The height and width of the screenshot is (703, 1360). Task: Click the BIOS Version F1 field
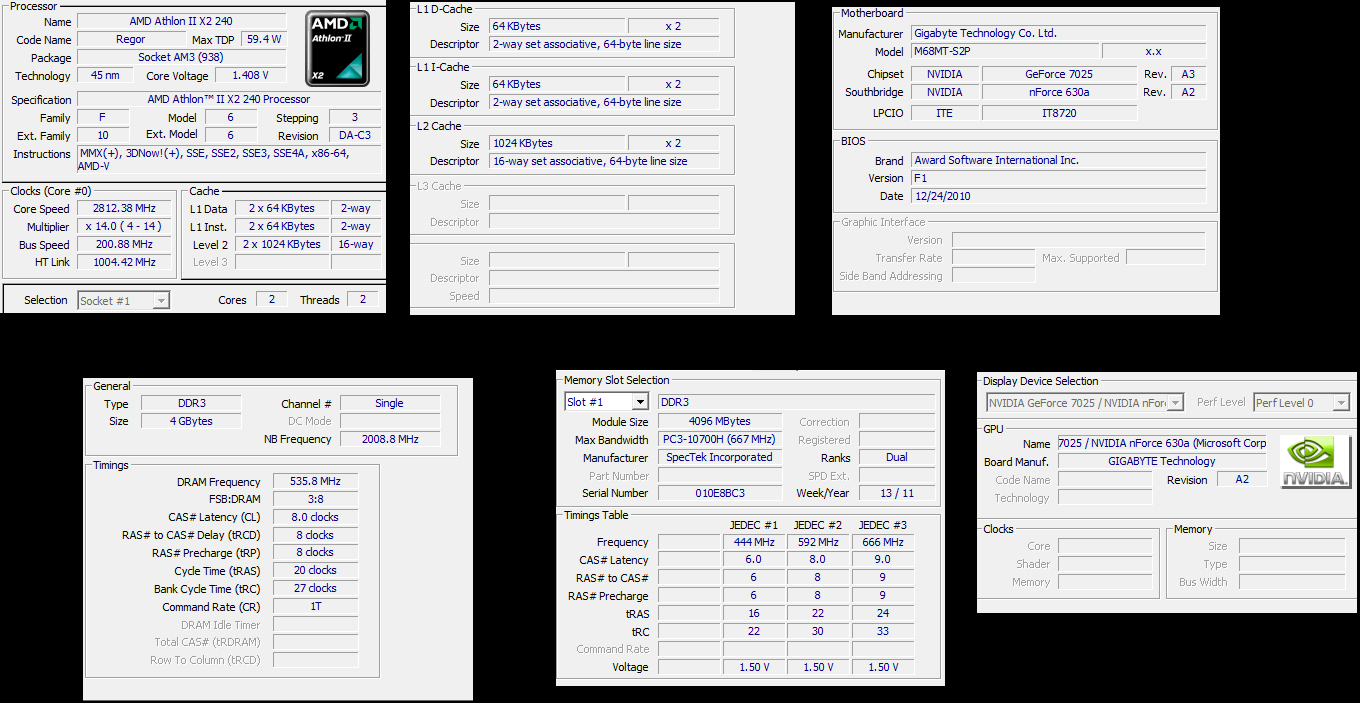click(x=1058, y=178)
